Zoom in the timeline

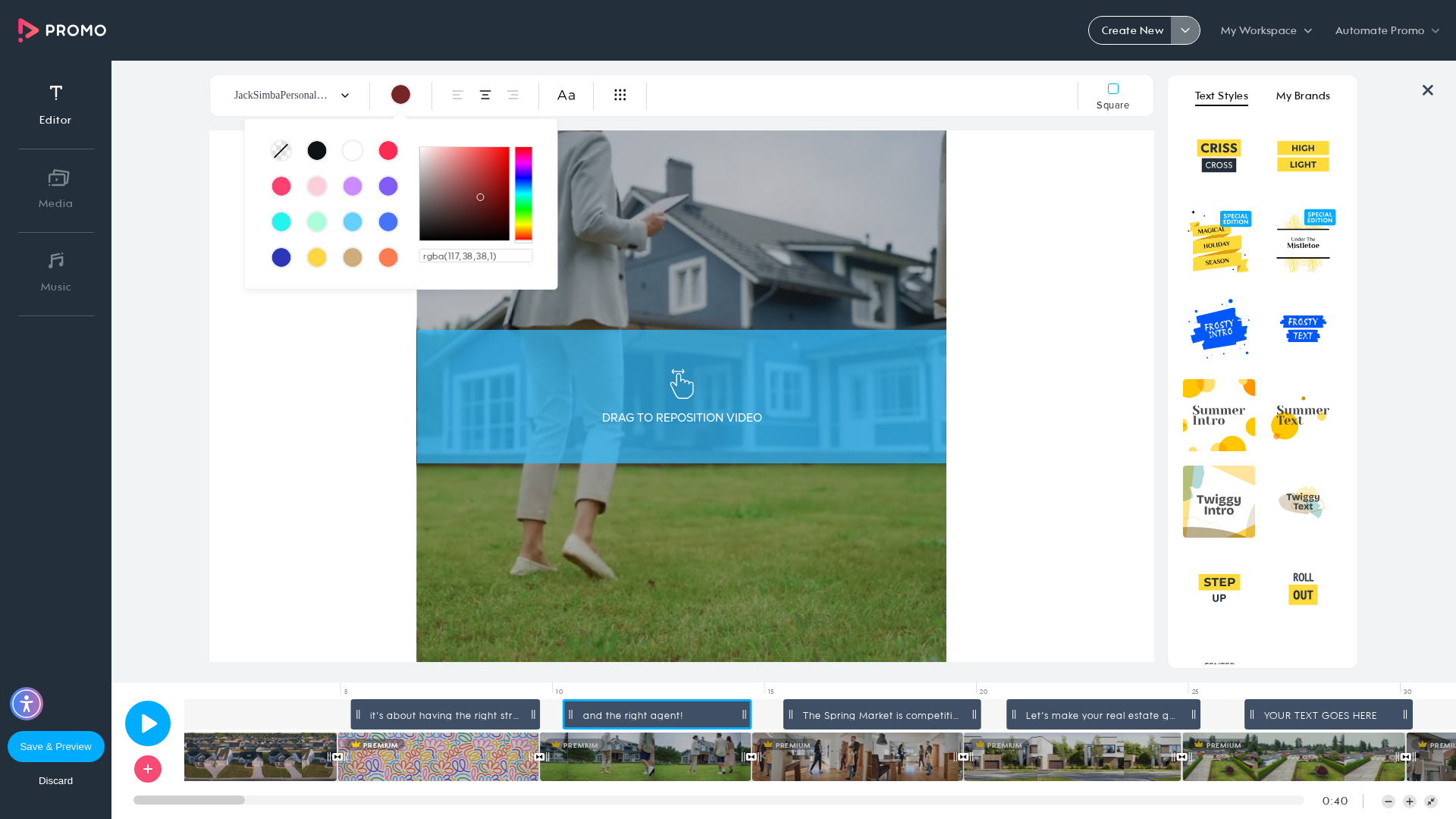(x=1410, y=802)
